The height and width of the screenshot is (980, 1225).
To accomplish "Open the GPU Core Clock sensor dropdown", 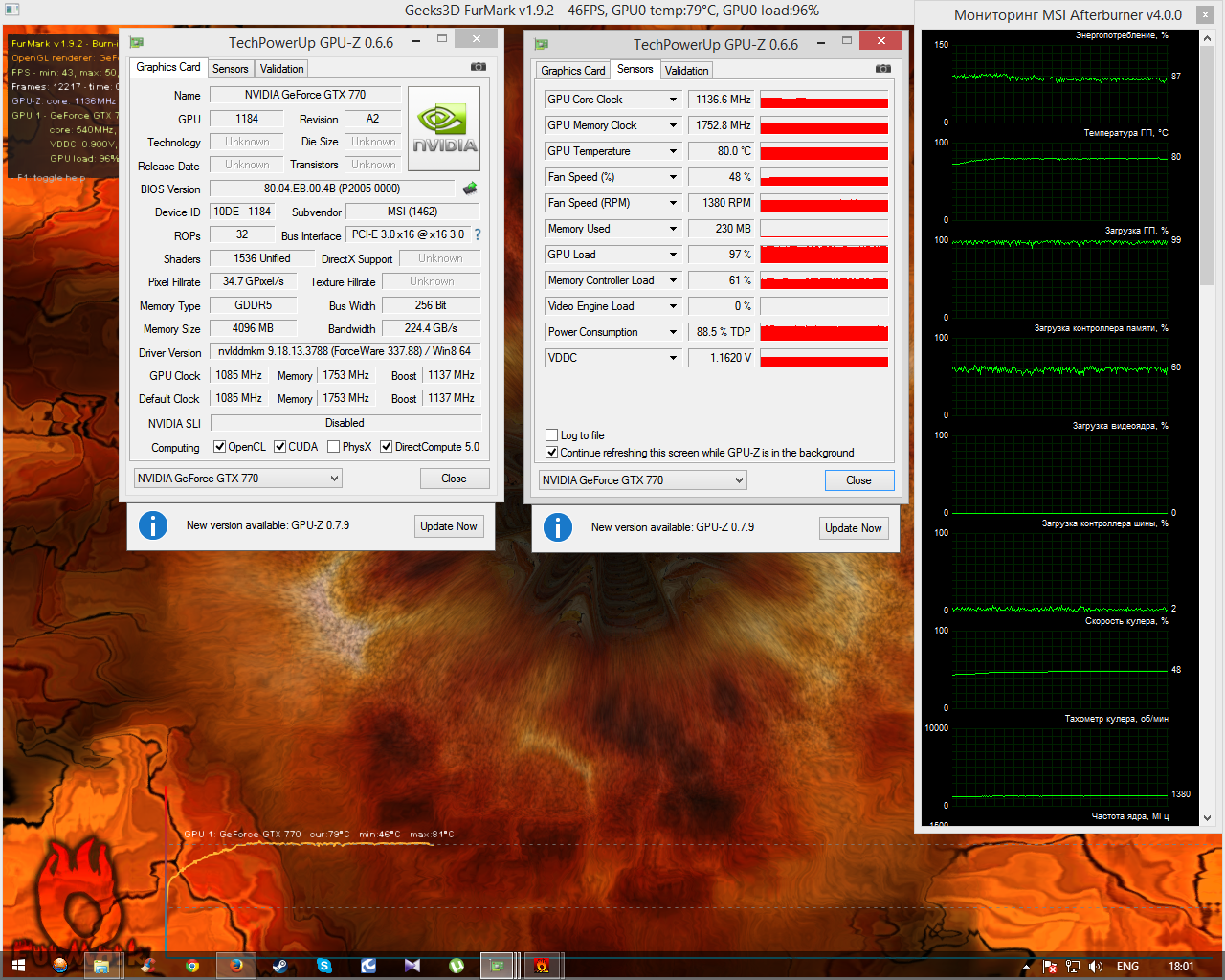I will click(x=673, y=100).
